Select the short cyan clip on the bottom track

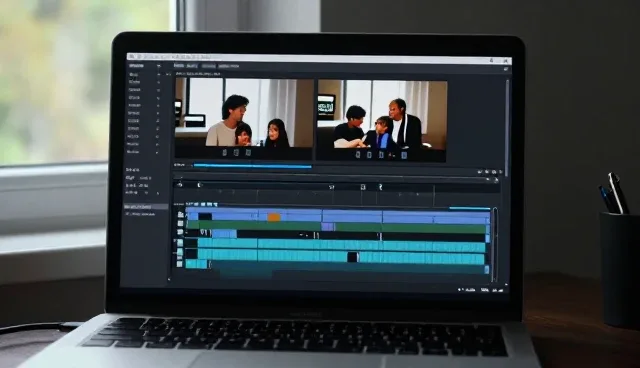pos(197,264)
